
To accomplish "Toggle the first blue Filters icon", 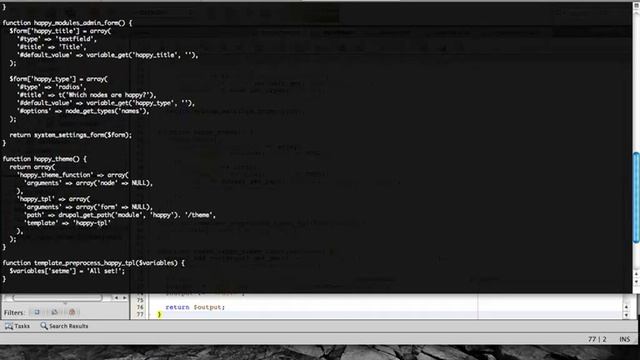I will pyautogui.click(x=37, y=313).
